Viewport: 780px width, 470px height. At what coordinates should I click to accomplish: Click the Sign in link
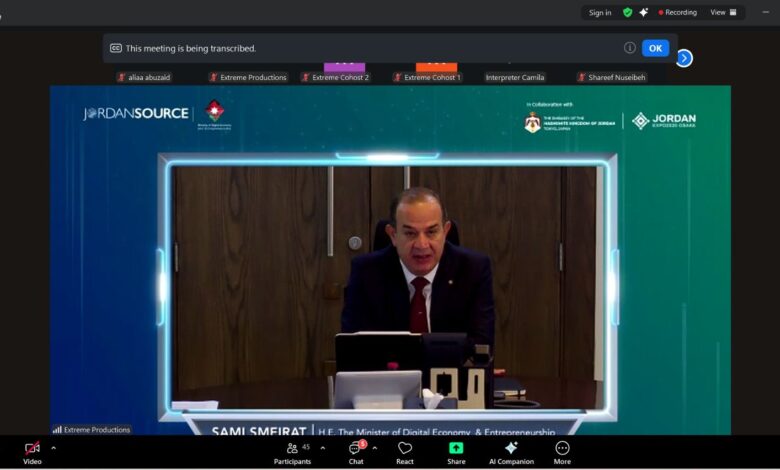coord(600,13)
